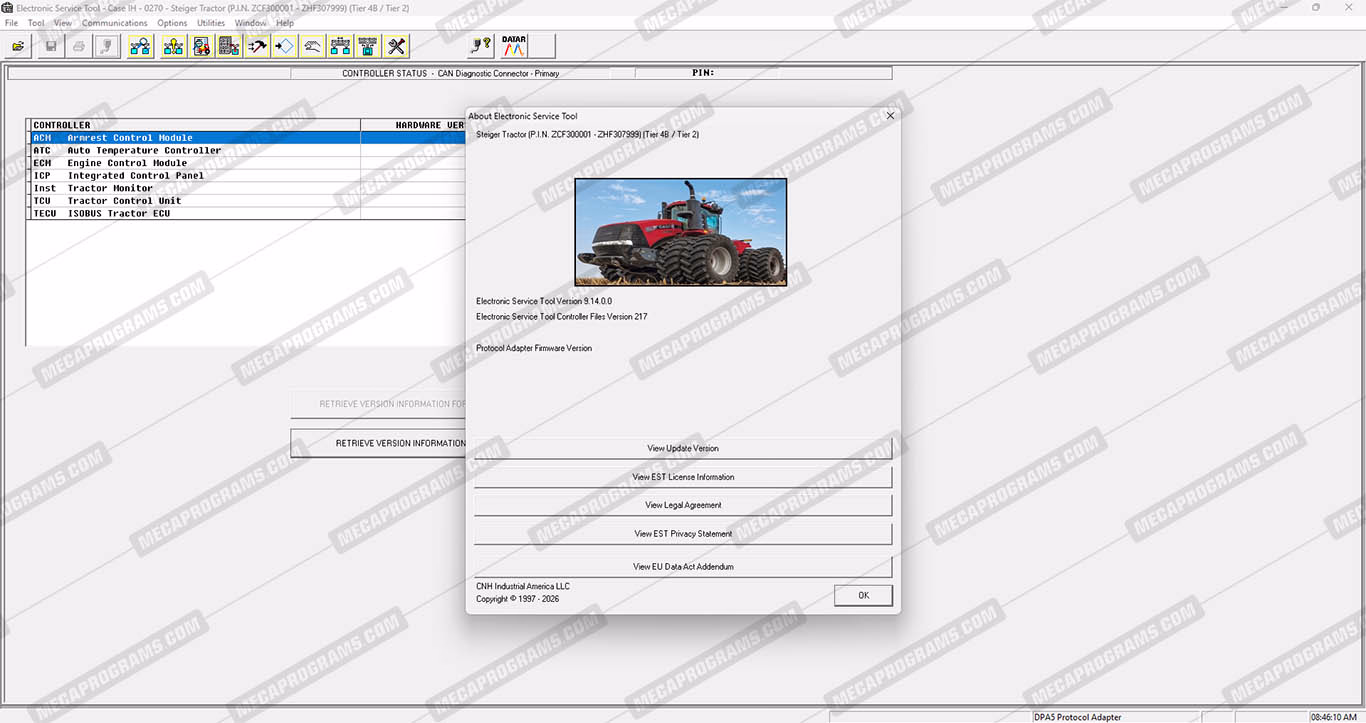Select the Inst Tractor Monitor row
The image size is (1366, 723).
click(247, 188)
